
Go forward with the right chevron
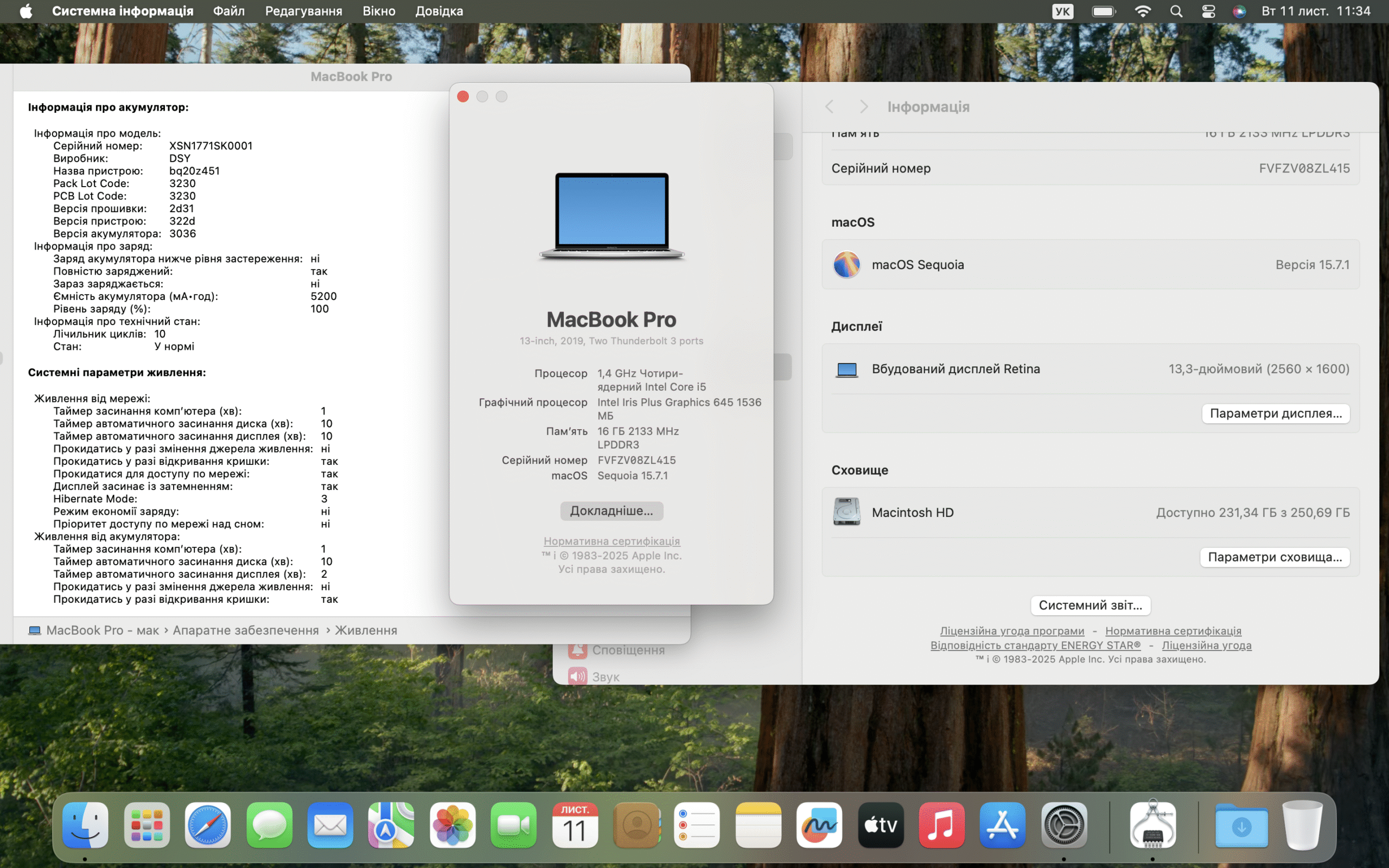[863, 107]
